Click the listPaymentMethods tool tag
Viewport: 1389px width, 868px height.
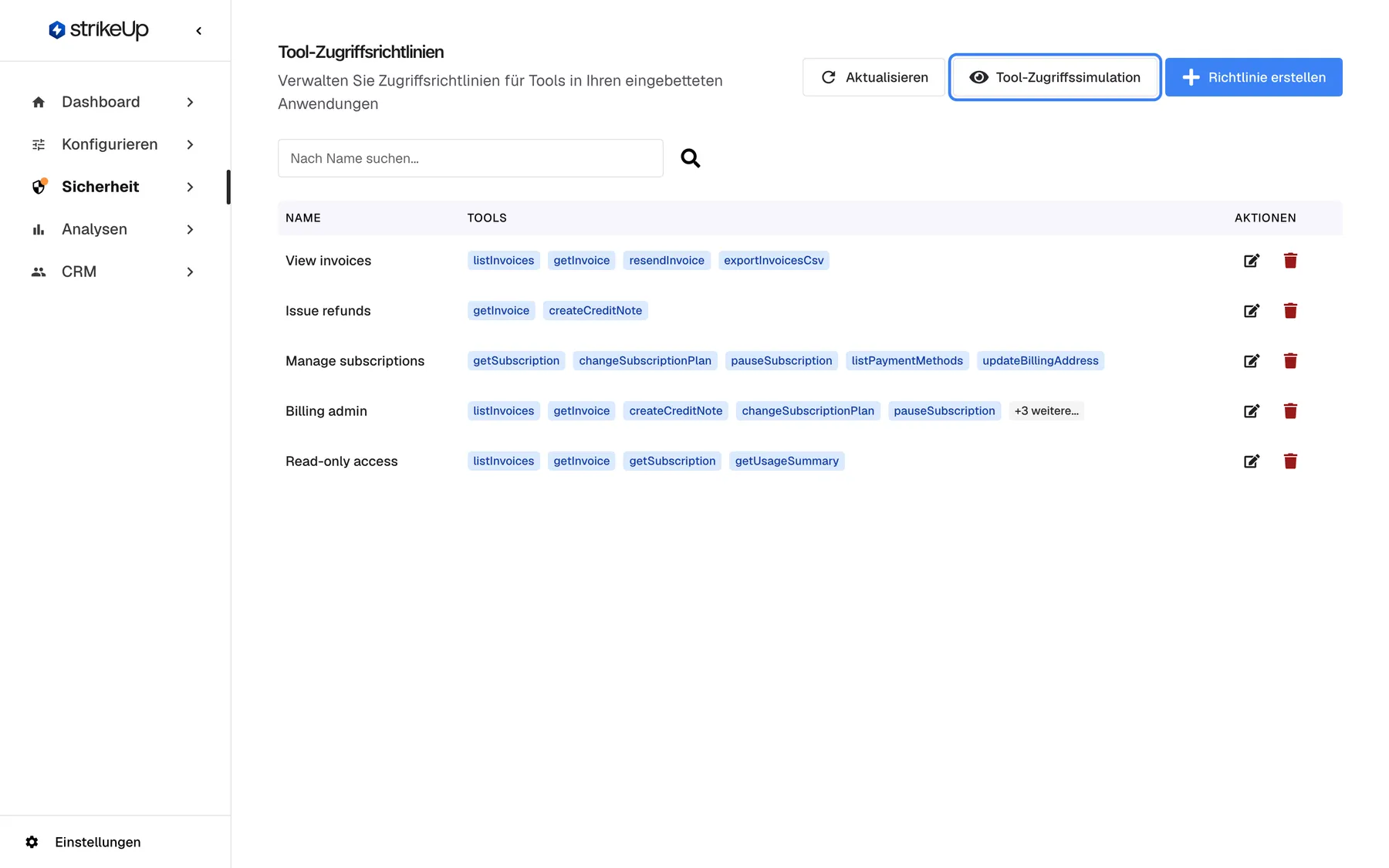tap(907, 361)
